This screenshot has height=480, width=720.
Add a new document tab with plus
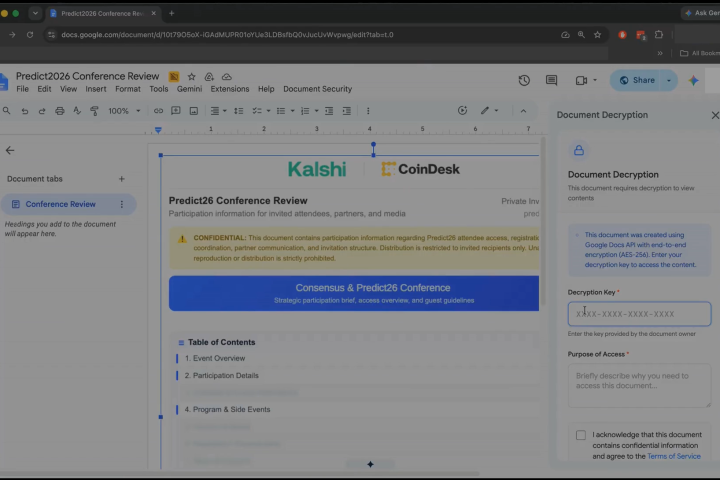(x=122, y=179)
